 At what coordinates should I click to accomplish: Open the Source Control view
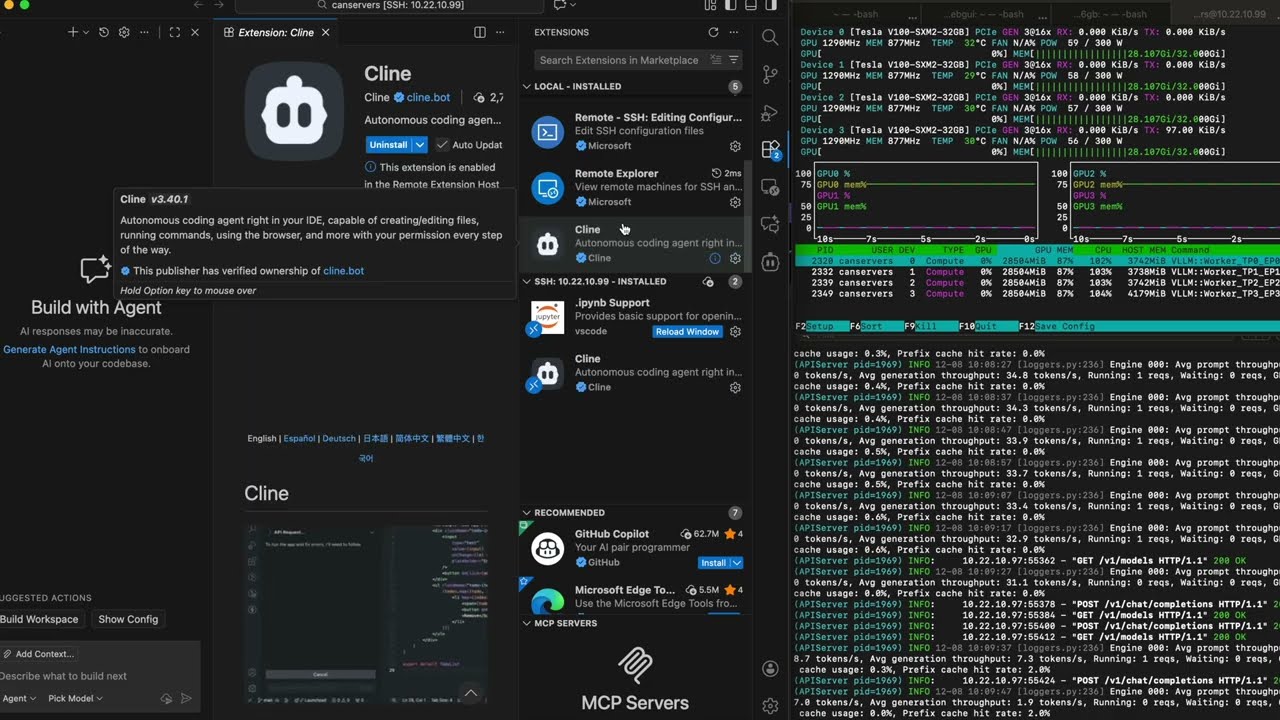coord(770,75)
